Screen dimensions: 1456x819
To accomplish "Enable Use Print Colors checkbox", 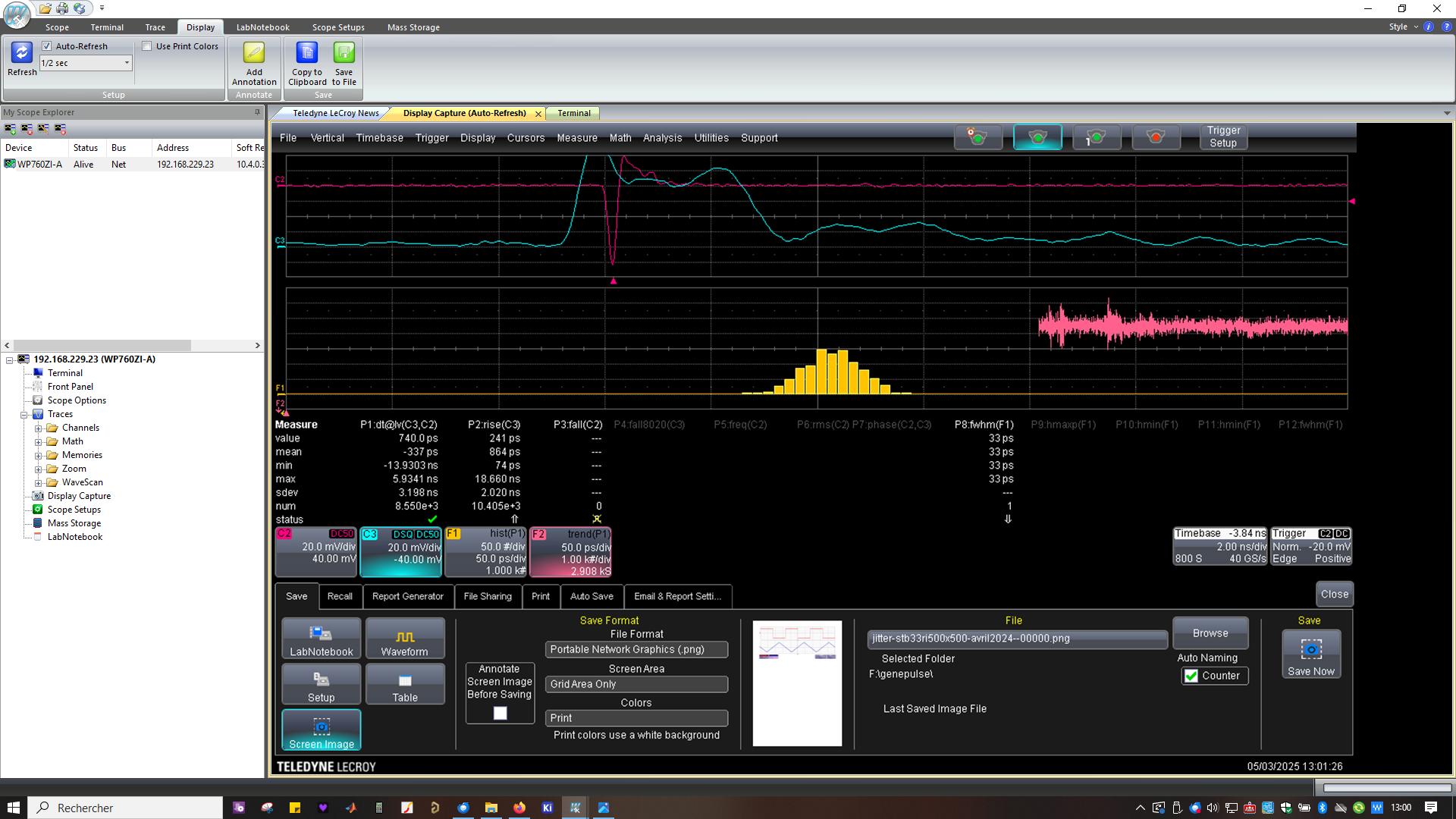I will pyautogui.click(x=147, y=46).
